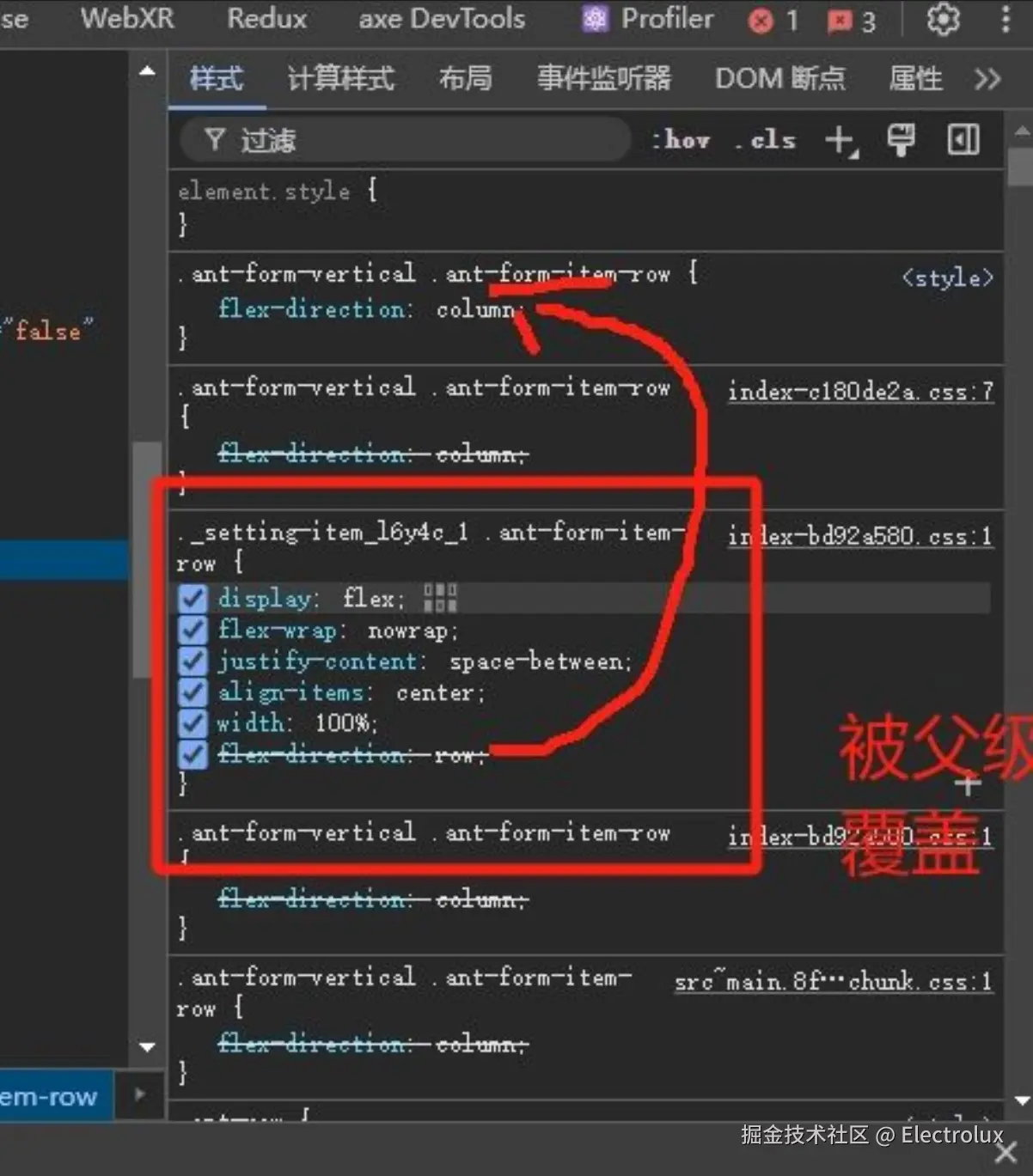Uncheck the flex-direction: row checkbox

(193, 755)
